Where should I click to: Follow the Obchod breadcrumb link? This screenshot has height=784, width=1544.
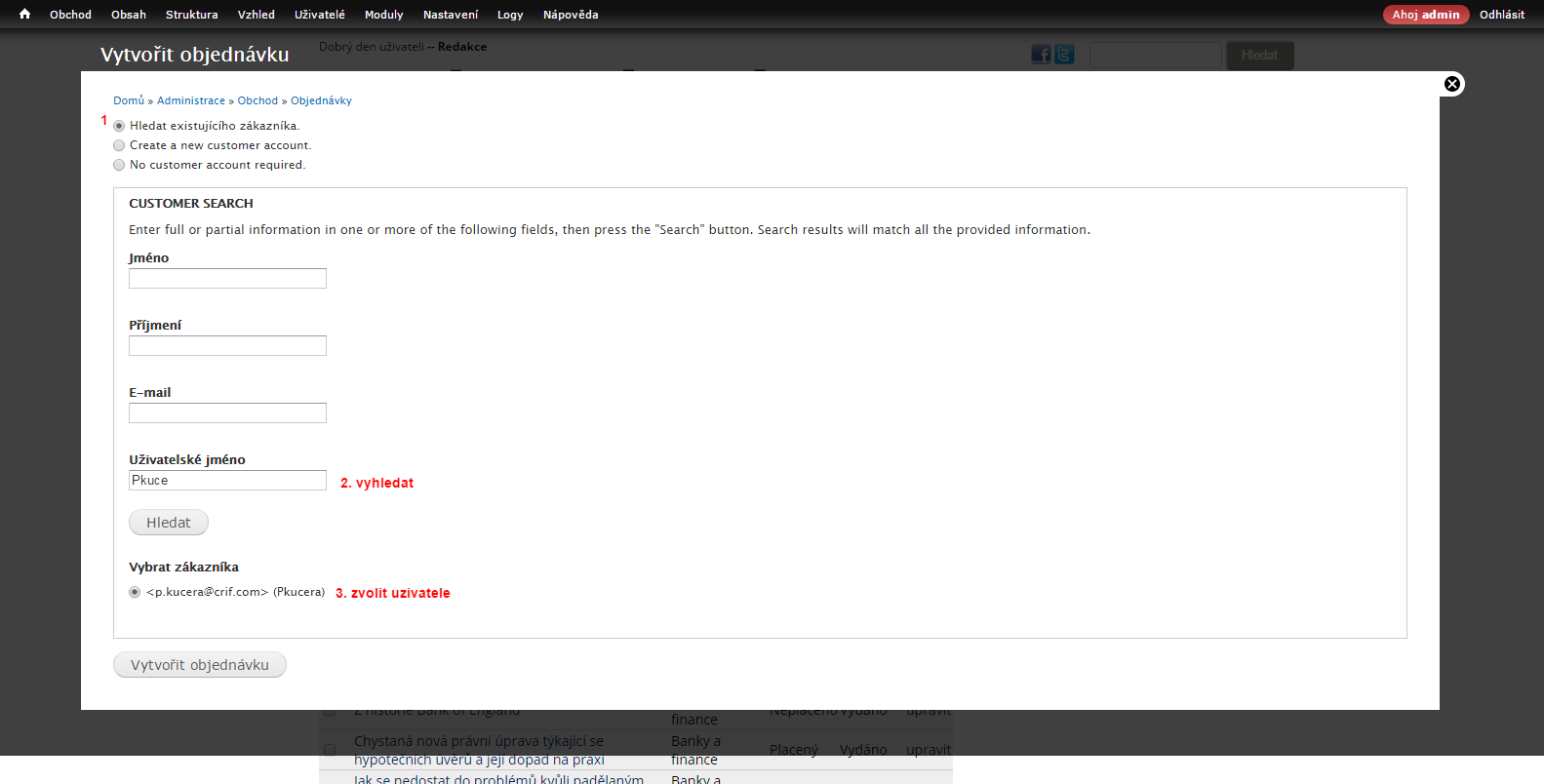[257, 100]
